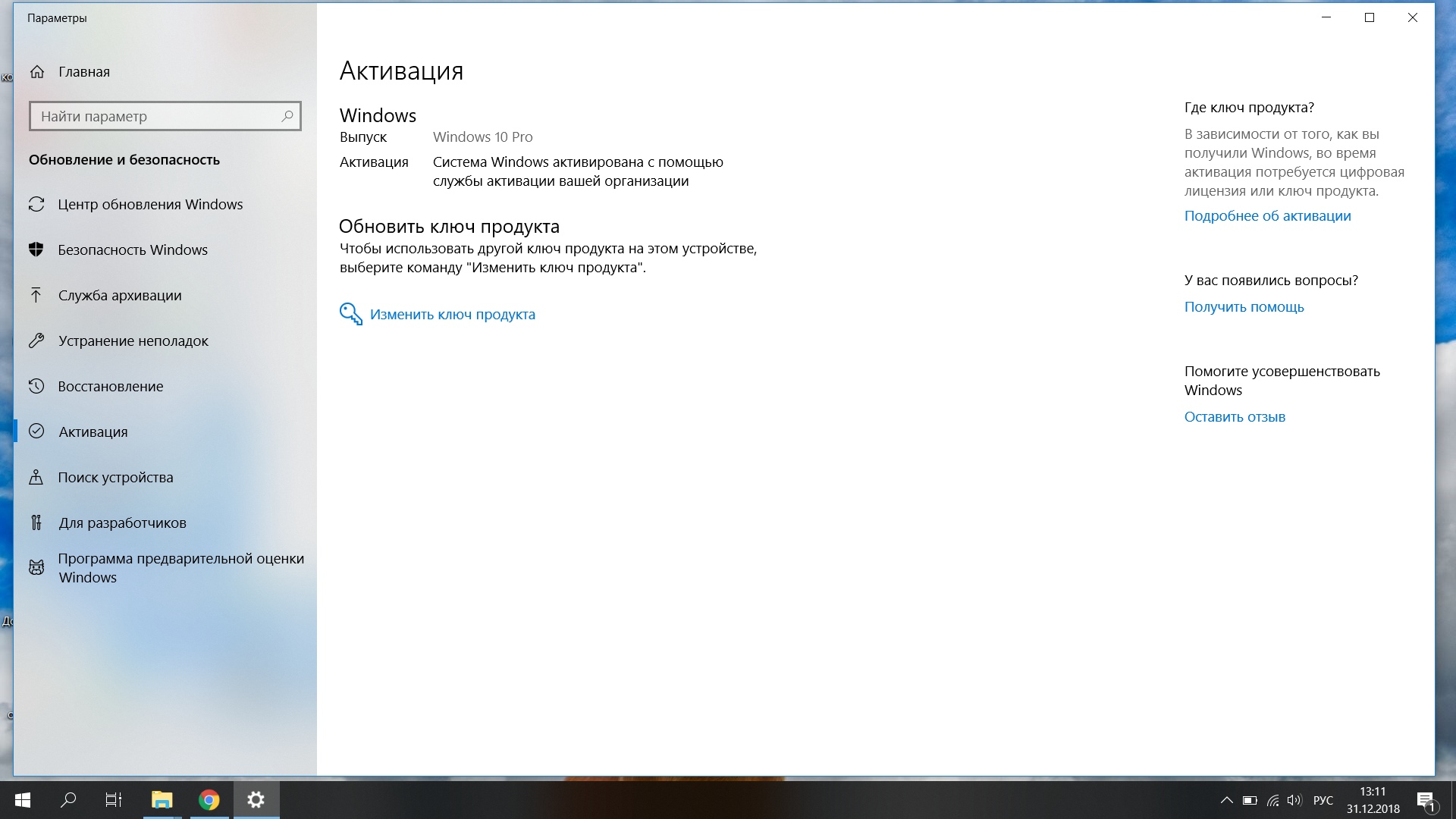
Task: Click Получить помощь link
Action: point(1244,306)
